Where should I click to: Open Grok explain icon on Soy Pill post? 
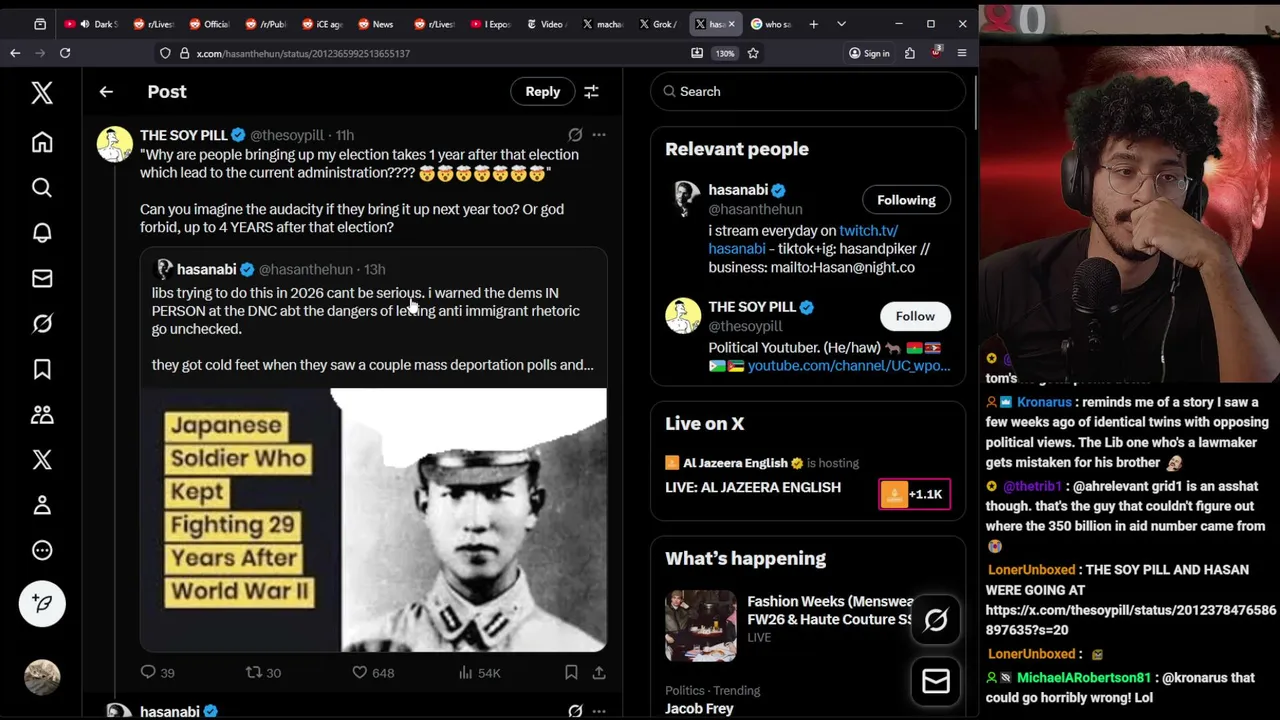coord(575,134)
